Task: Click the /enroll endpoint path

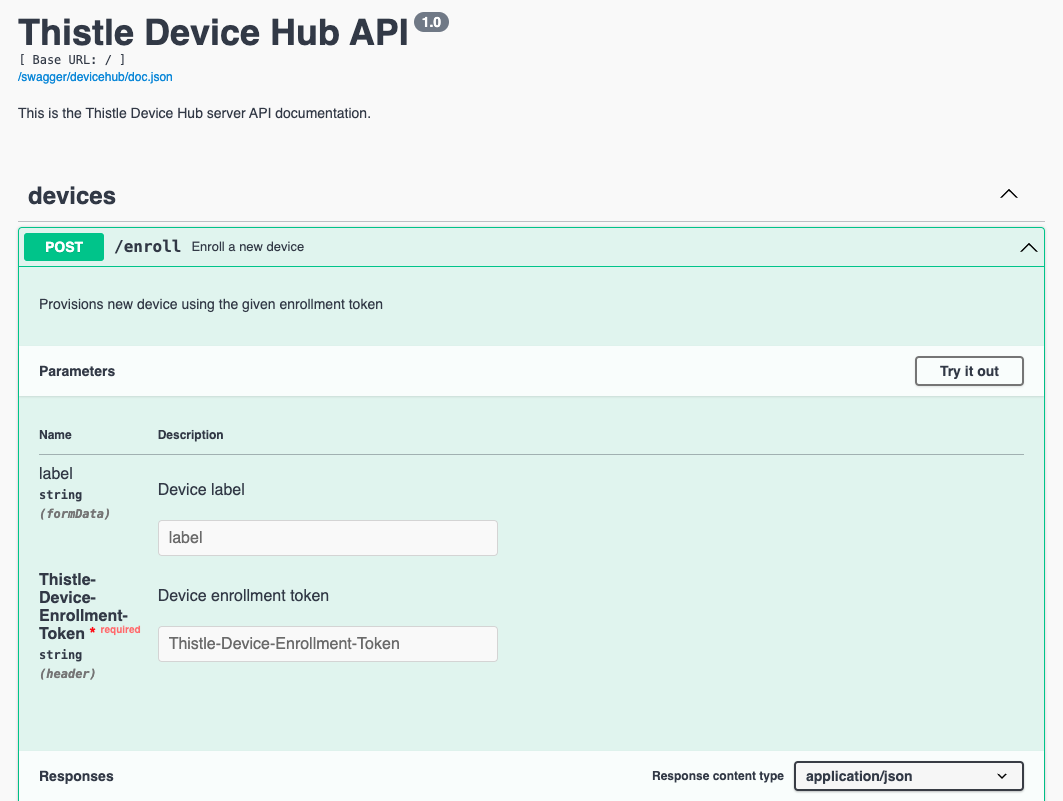Action: click(148, 247)
